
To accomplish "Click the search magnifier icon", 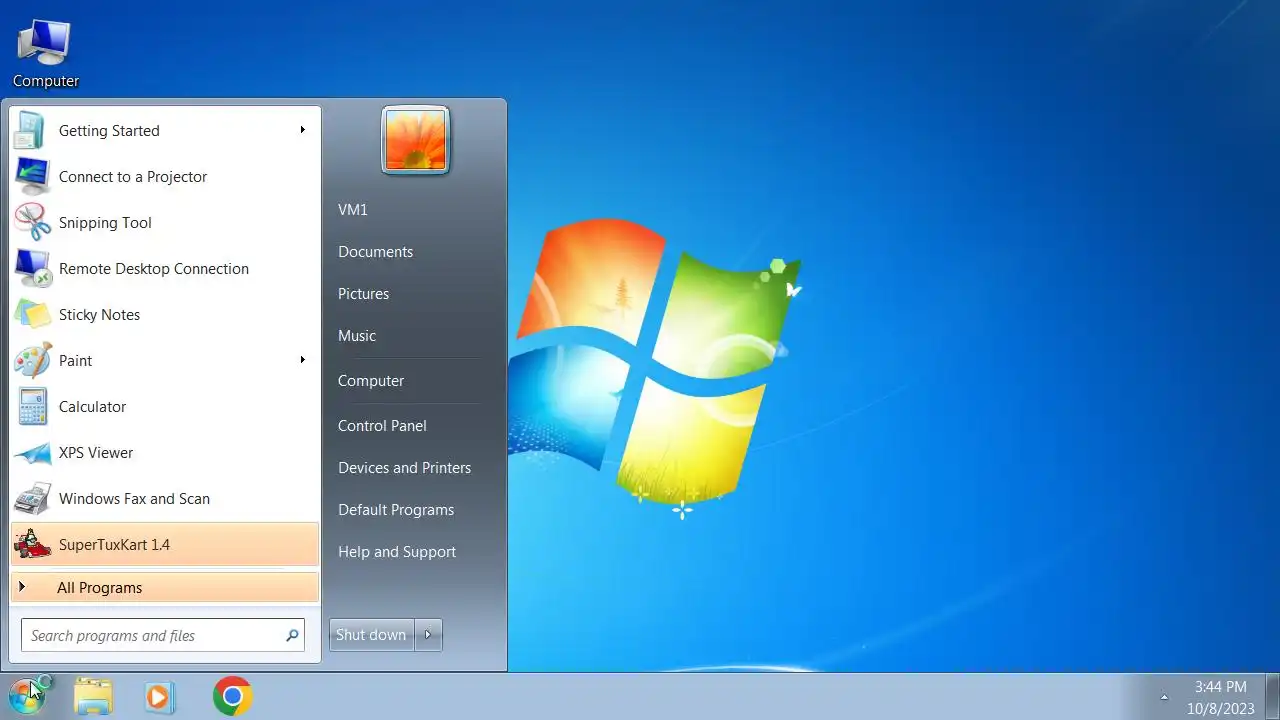I will tap(292, 635).
